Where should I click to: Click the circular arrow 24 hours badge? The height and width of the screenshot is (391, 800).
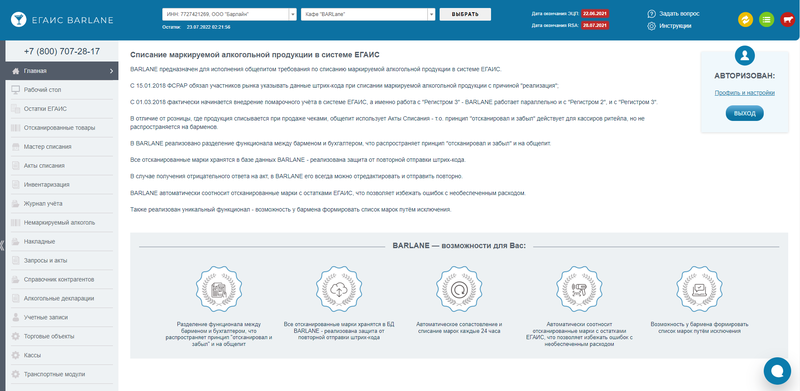[x=459, y=289]
